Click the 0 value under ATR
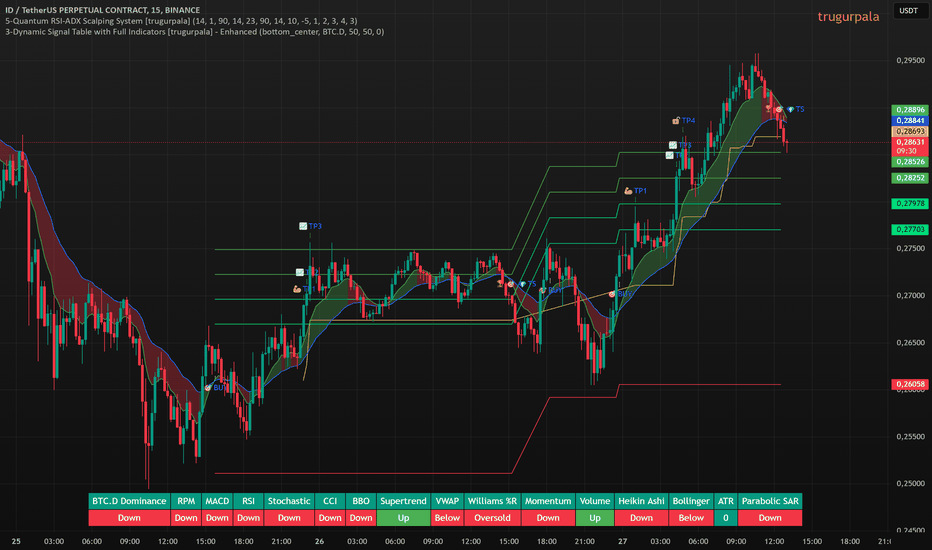This screenshot has height=550, width=932. pos(726,518)
